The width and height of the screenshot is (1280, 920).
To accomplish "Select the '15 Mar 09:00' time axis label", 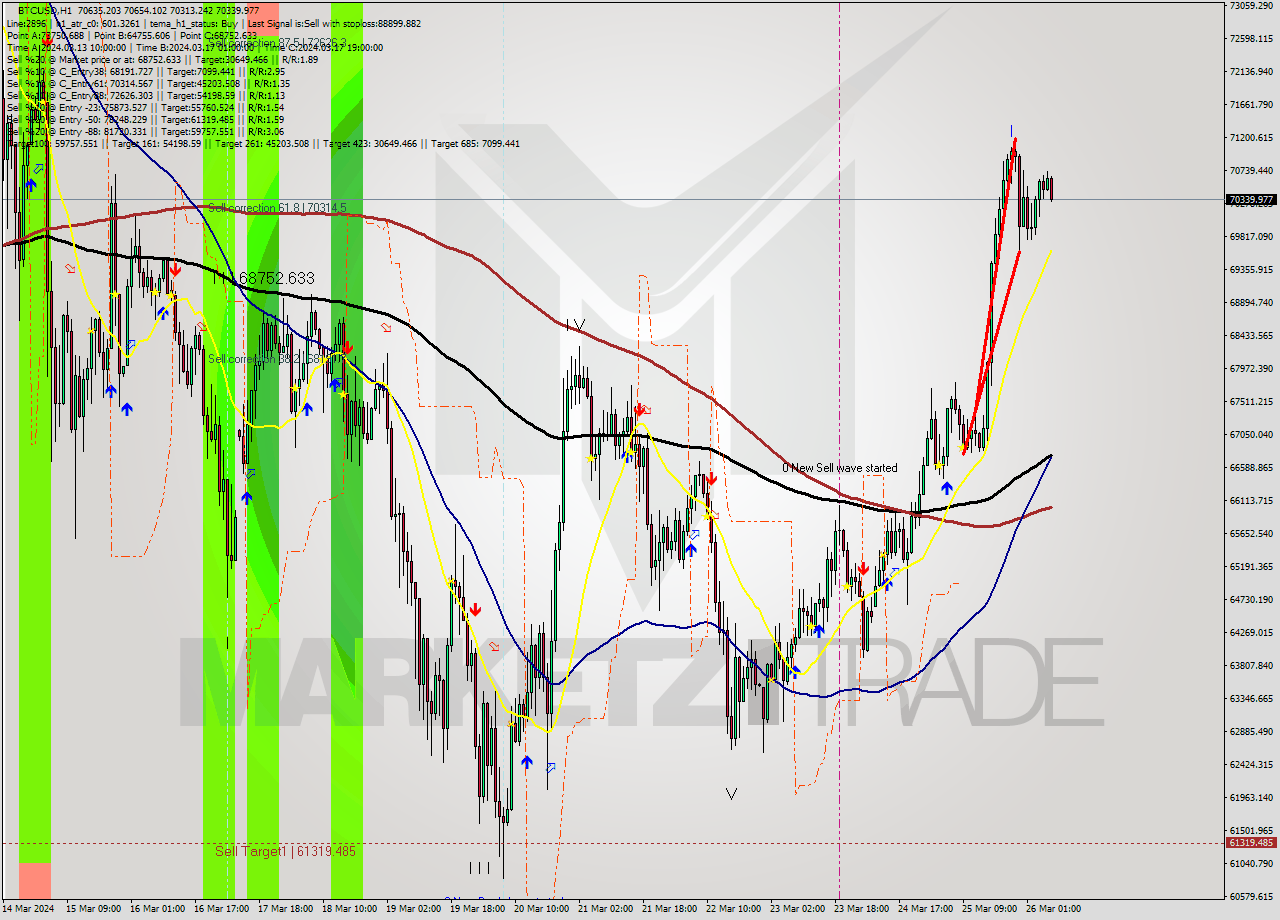I will [x=93, y=909].
